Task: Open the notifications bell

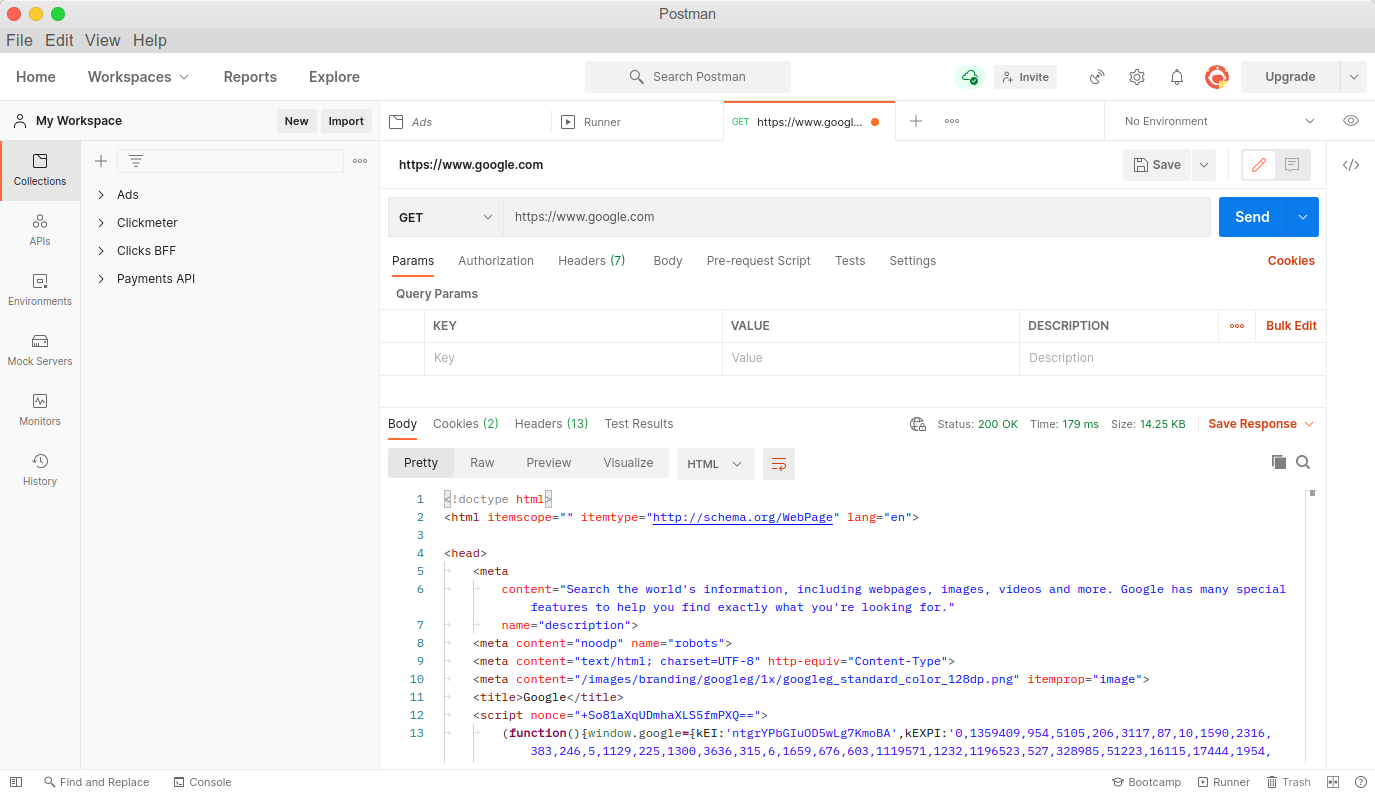Action: (x=1177, y=77)
